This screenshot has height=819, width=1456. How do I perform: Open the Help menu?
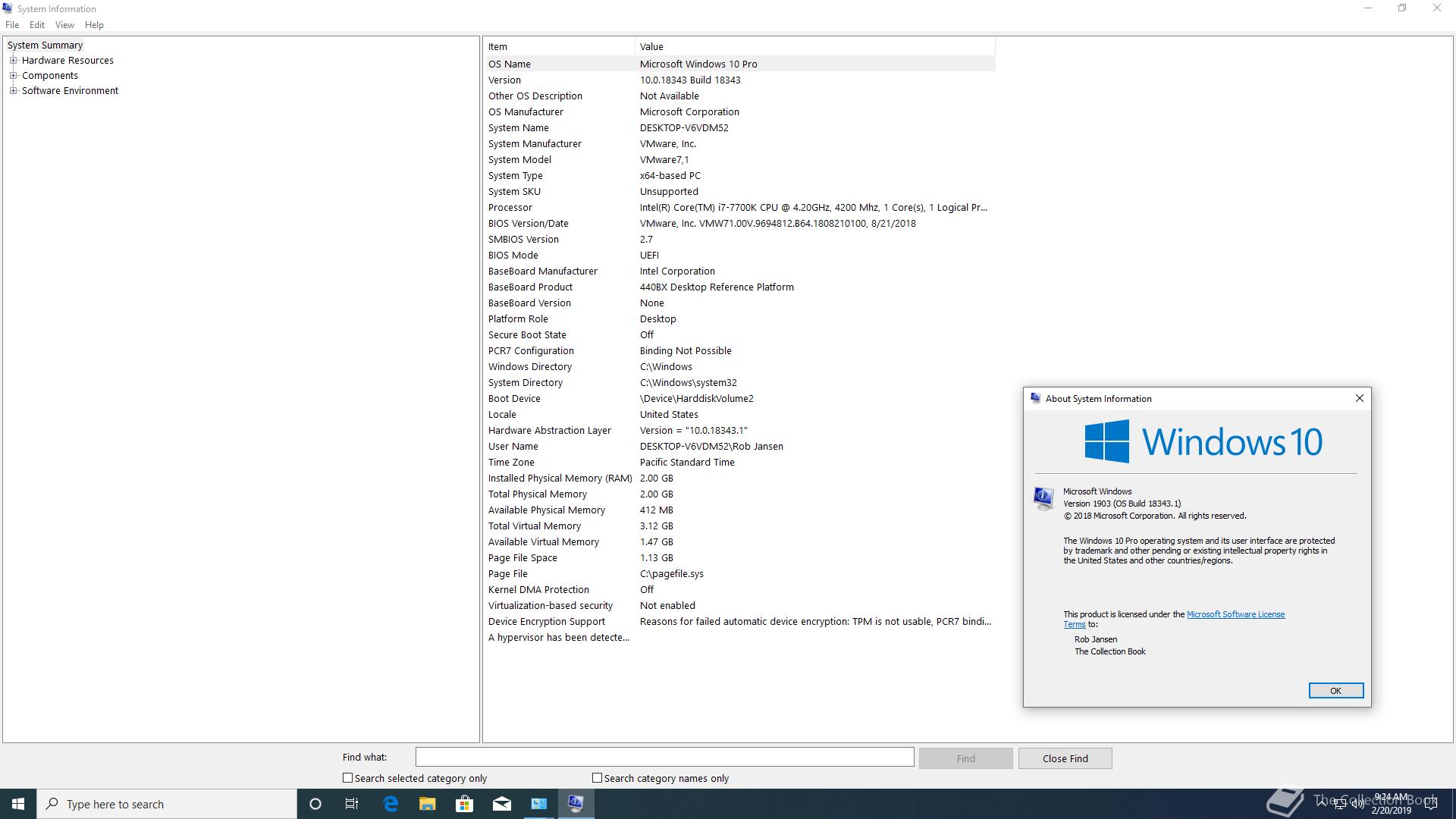click(x=94, y=25)
